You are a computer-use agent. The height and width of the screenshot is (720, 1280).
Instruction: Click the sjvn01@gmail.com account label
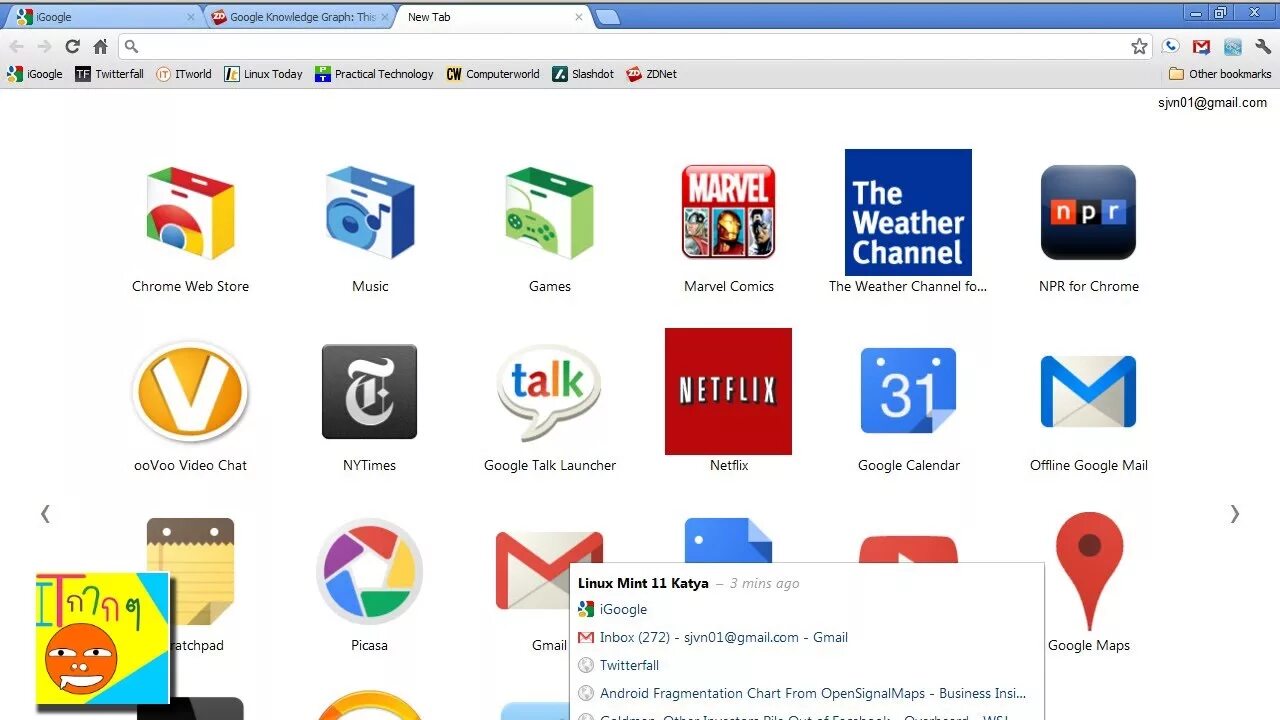(x=1212, y=102)
